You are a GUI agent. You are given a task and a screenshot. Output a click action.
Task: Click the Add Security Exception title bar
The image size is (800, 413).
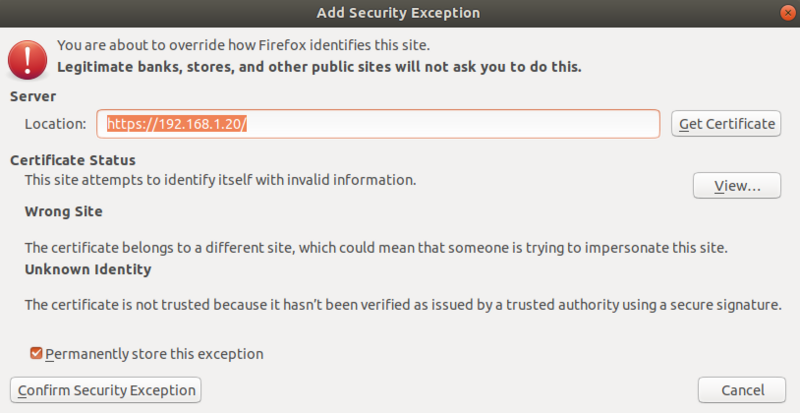[398, 13]
